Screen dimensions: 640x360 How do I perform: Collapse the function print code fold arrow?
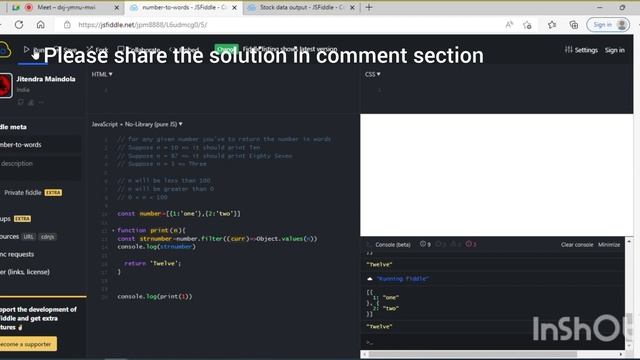click(113, 231)
